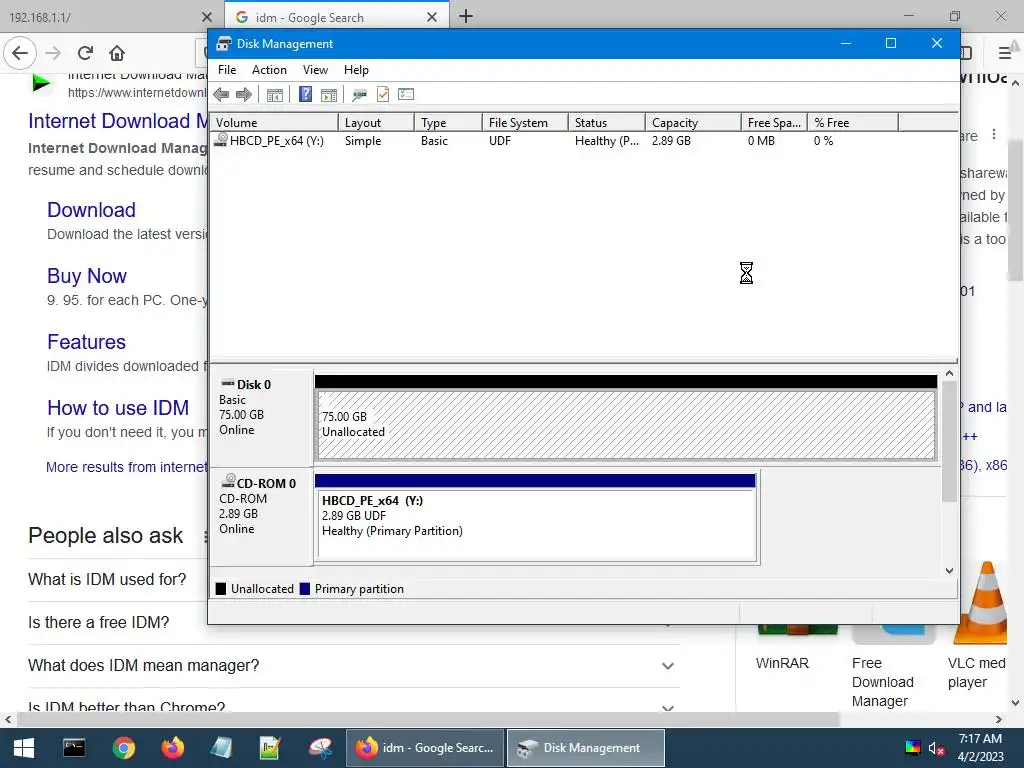Click the Back arrow in Disk Management toolbar
1024x768 pixels.
click(x=221, y=95)
